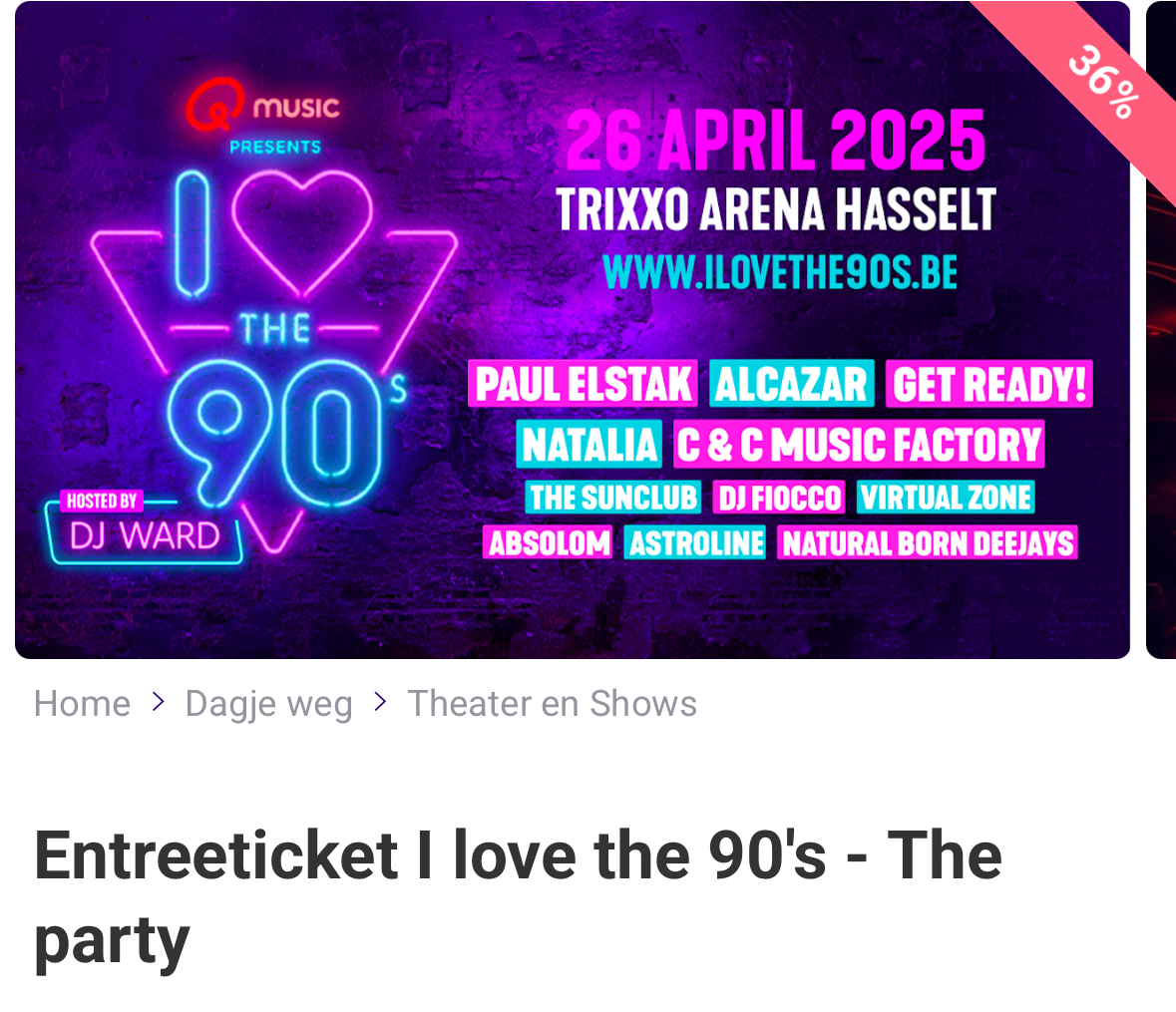This screenshot has height=1012, width=1176.
Task: Toggle the VIRTUAL ZONE lineup tag
Action: pyautogui.click(x=946, y=497)
